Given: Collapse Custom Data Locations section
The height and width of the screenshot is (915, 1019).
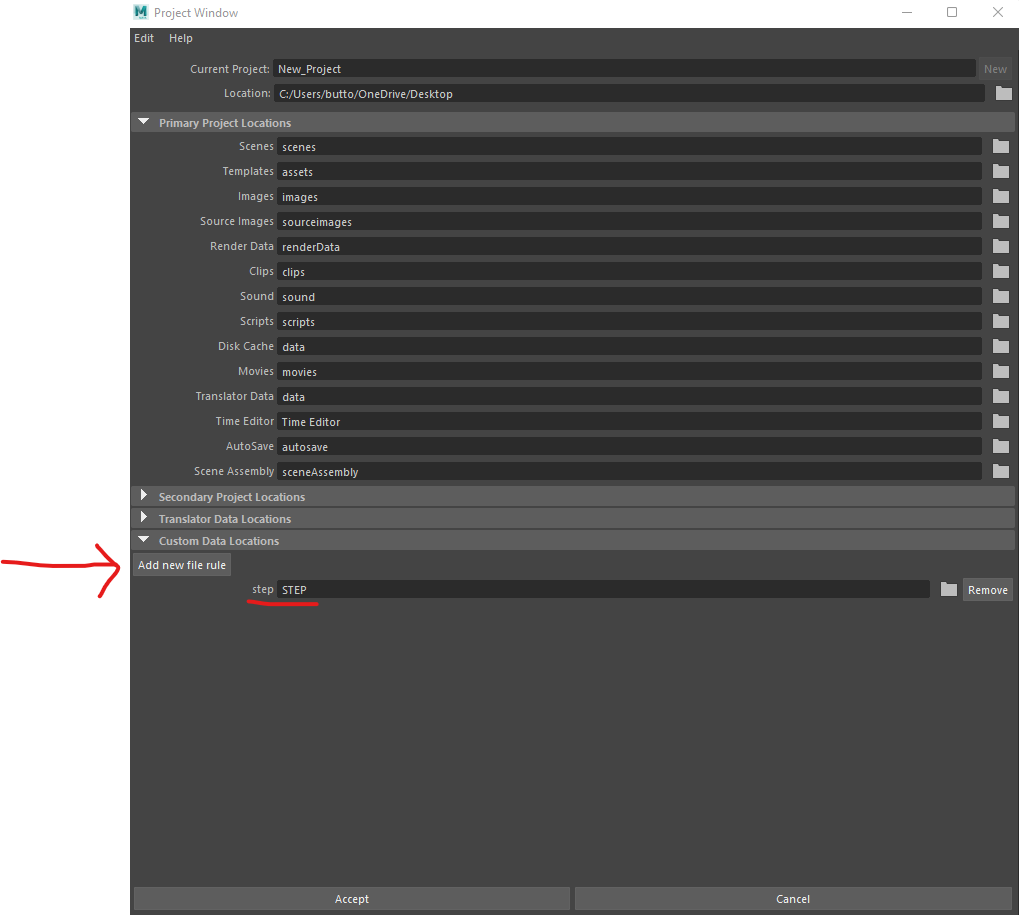Looking at the screenshot, I should [x=144, y=540].
